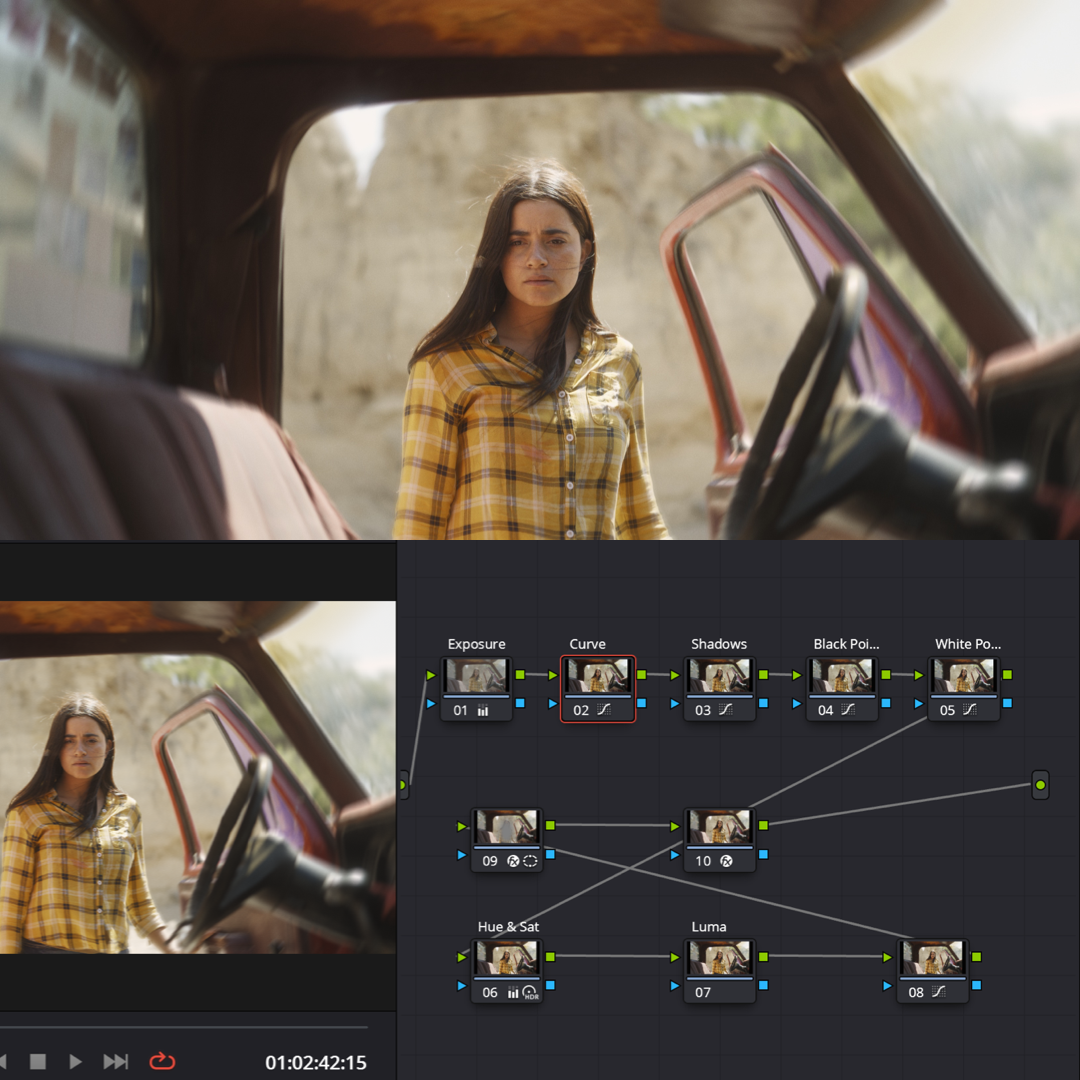Skip to the next clip
The width and height of the screenshot is (1080, 1080).
pos(116,1061)
